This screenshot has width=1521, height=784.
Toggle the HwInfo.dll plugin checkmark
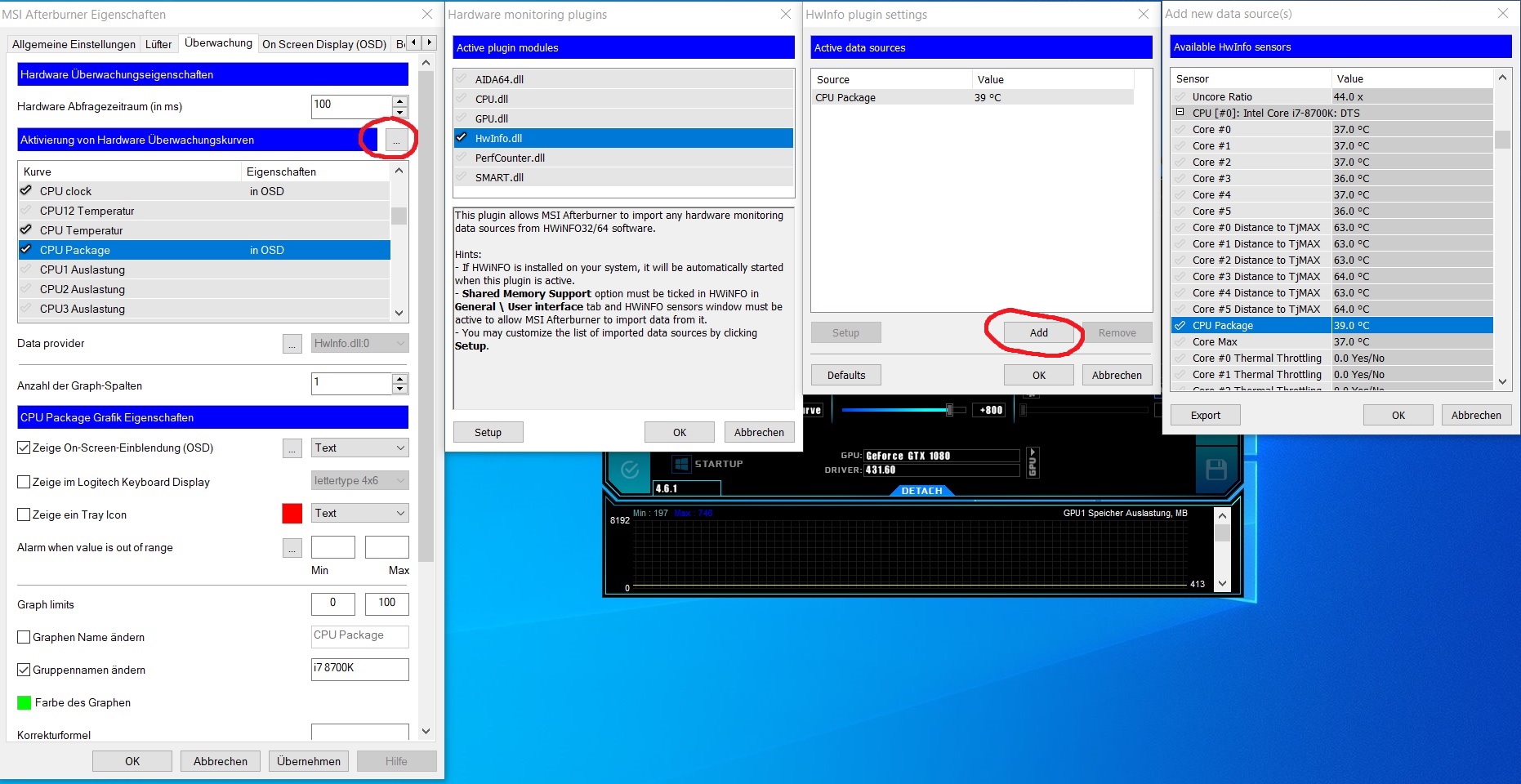click(462, 138)
